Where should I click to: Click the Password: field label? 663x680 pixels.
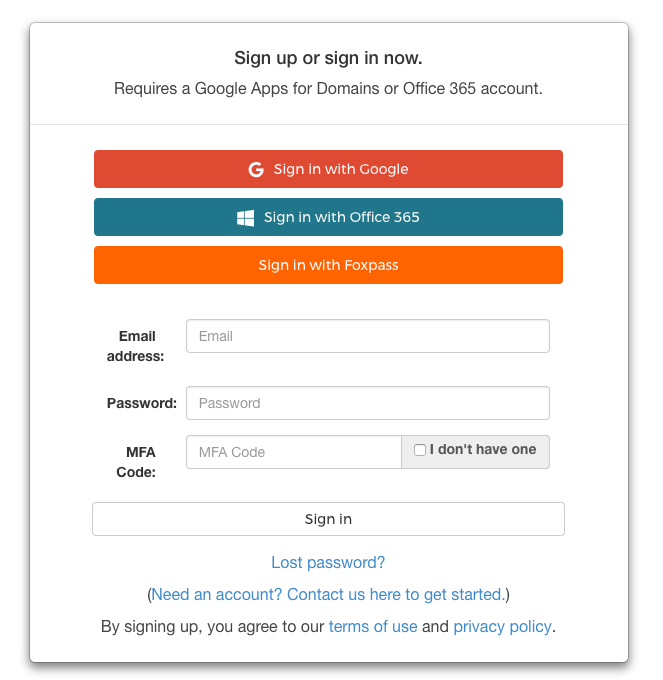142,403
